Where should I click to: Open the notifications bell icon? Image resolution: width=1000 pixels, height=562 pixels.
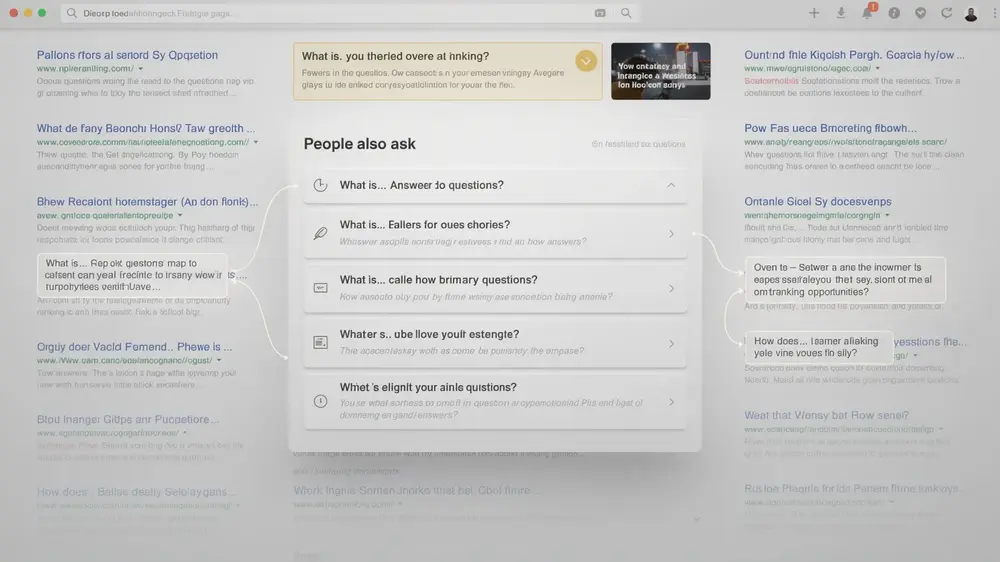click(867, 13)
